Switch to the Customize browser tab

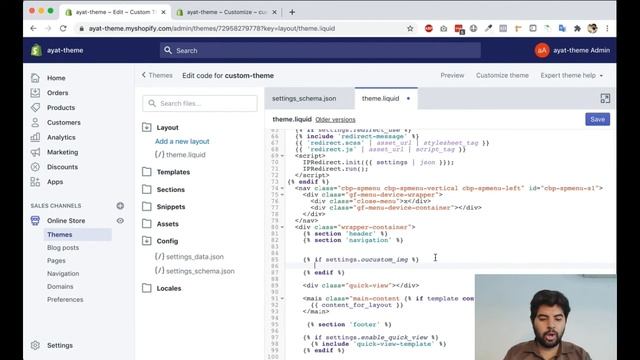[226, 12]
